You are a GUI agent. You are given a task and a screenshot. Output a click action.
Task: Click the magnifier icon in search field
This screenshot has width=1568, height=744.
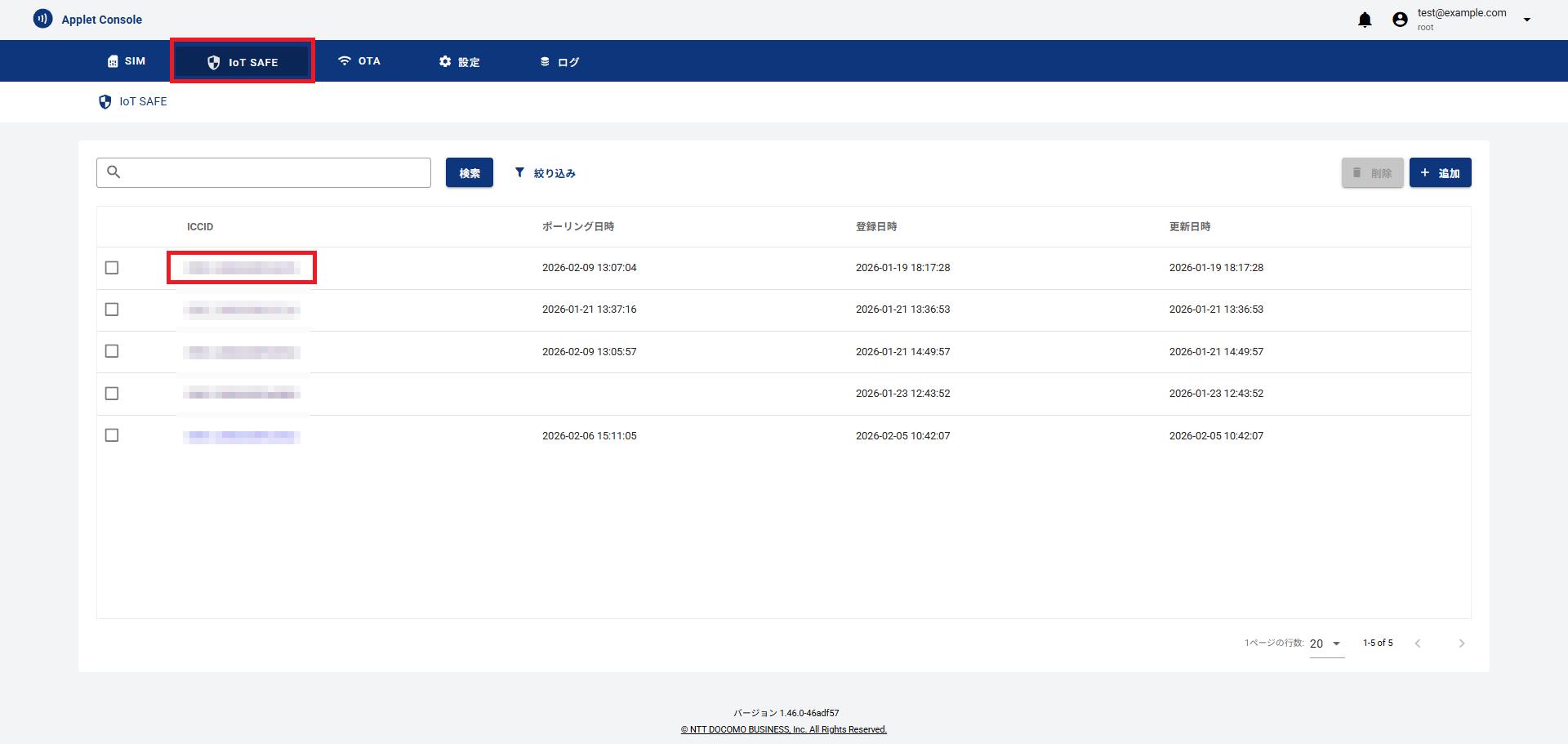114,172
